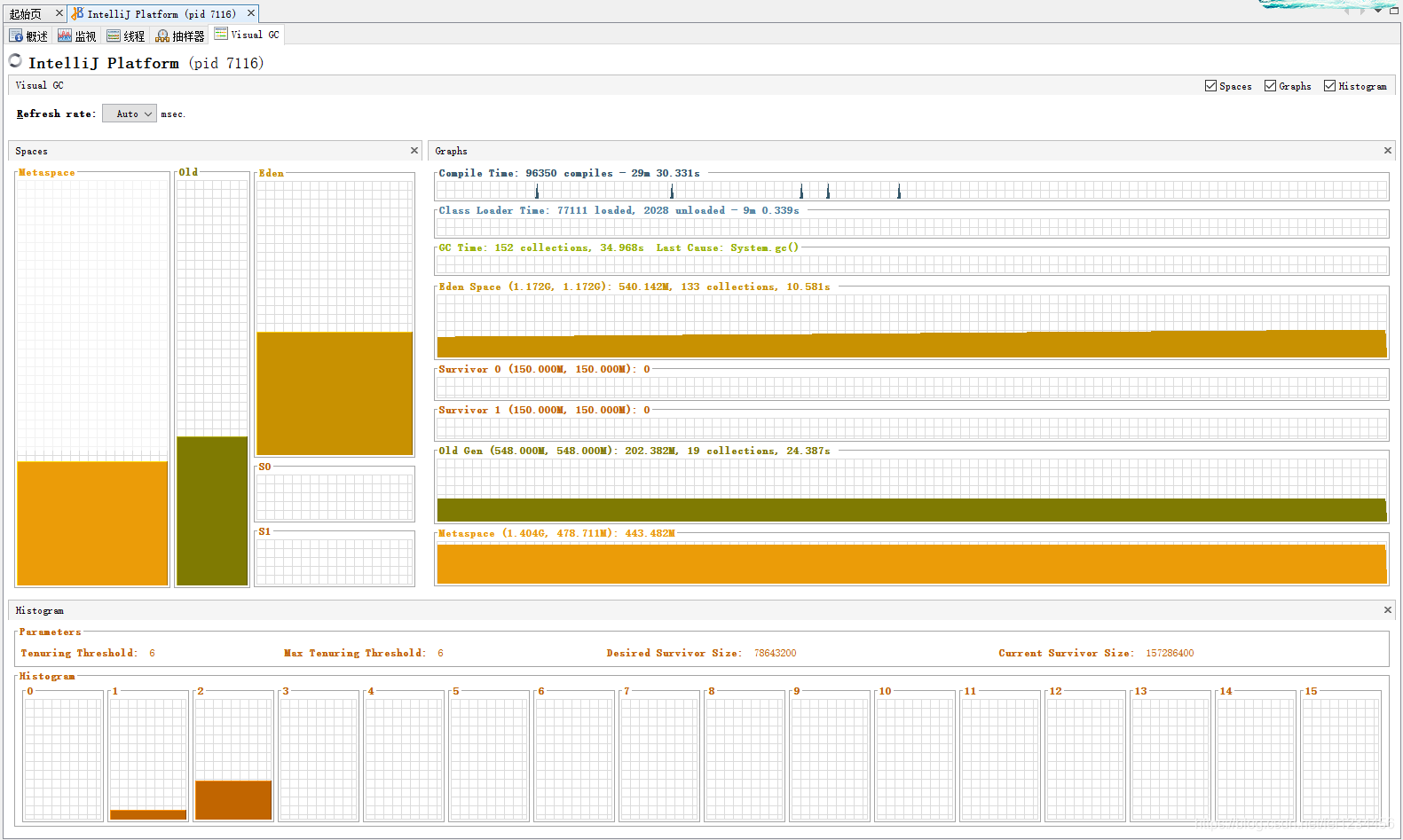Switch to the 概述 overview tab
This screenshot has width=1403, height=840.
pyautogui.click(x=28, y=35)
